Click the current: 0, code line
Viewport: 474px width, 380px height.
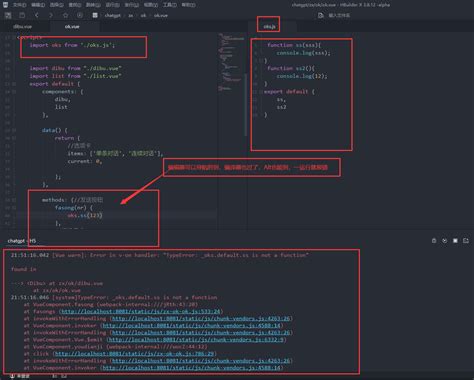tap(85, 161)
